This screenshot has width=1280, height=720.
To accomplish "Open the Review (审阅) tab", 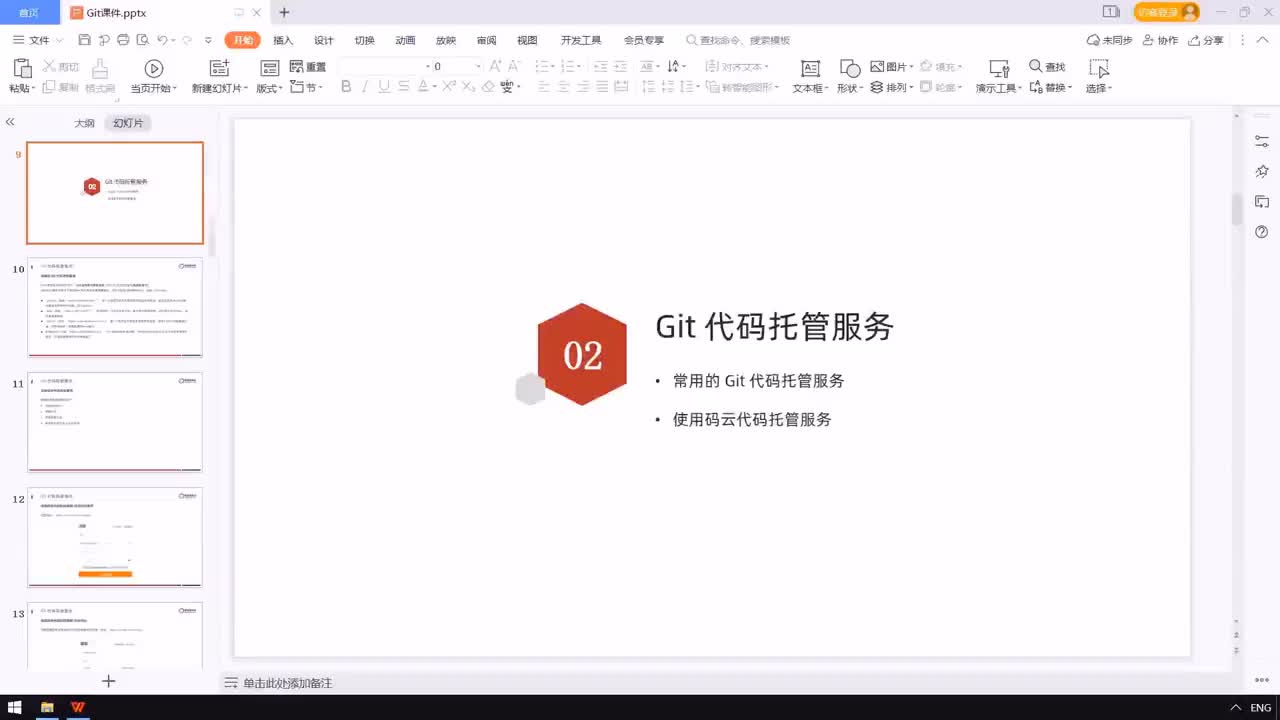I will click(486, 40).
